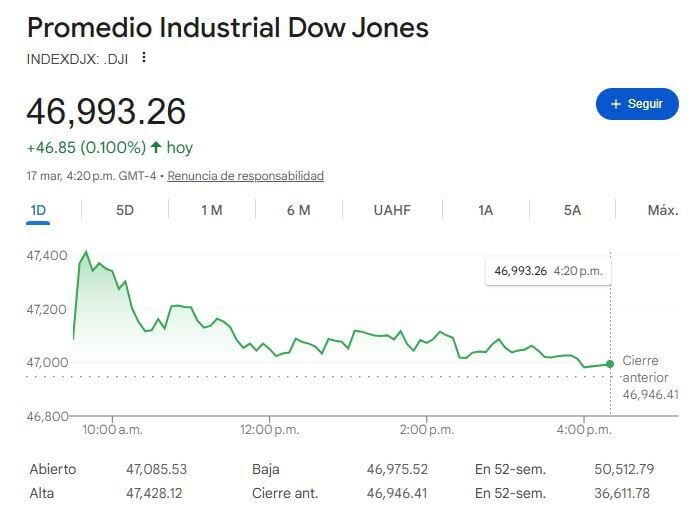Select the Máx. maximum range tab
This screenshot has height=526, width=691.
[x=662, y=210]
